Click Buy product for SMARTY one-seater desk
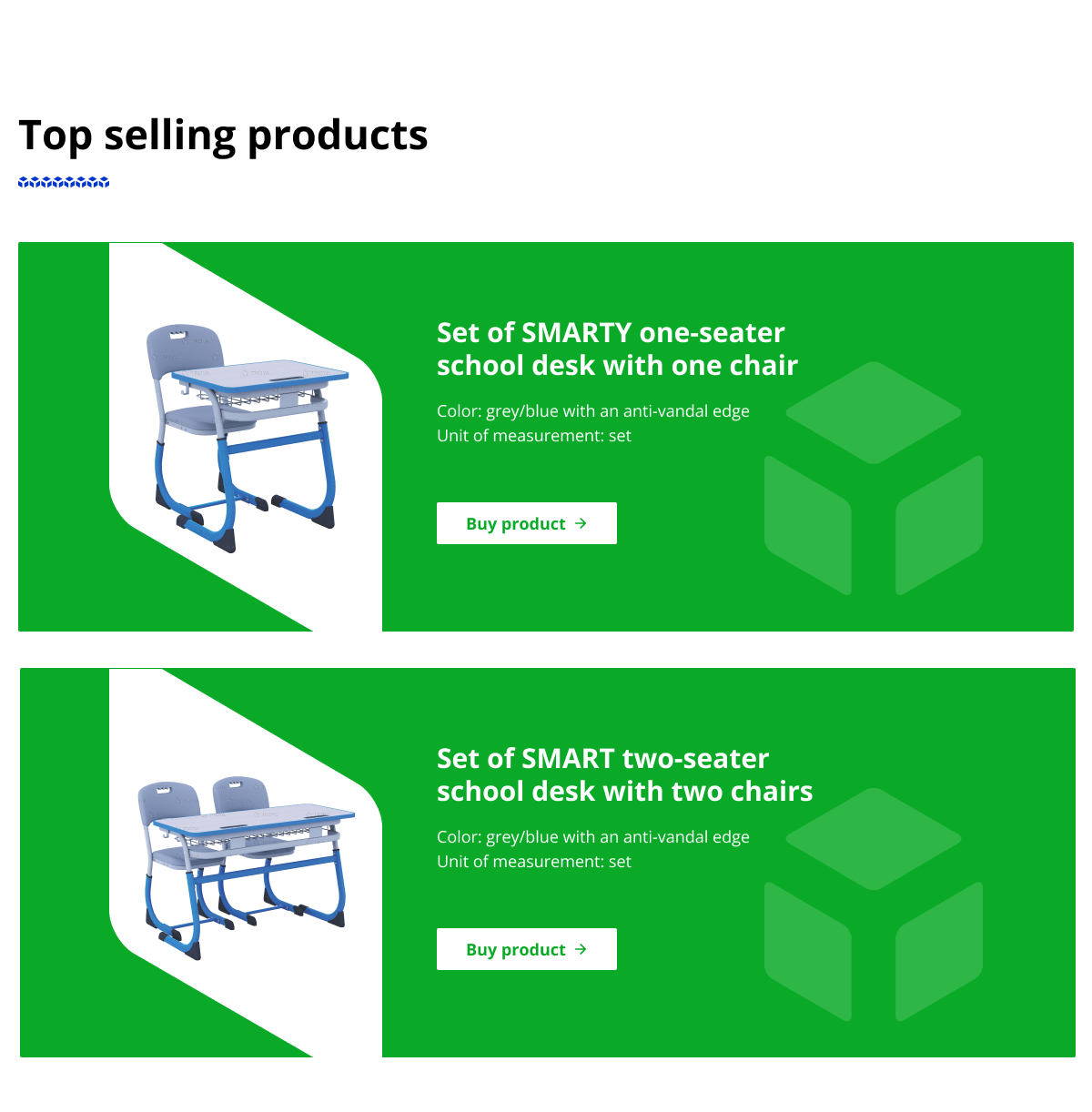 click(526, 523)
